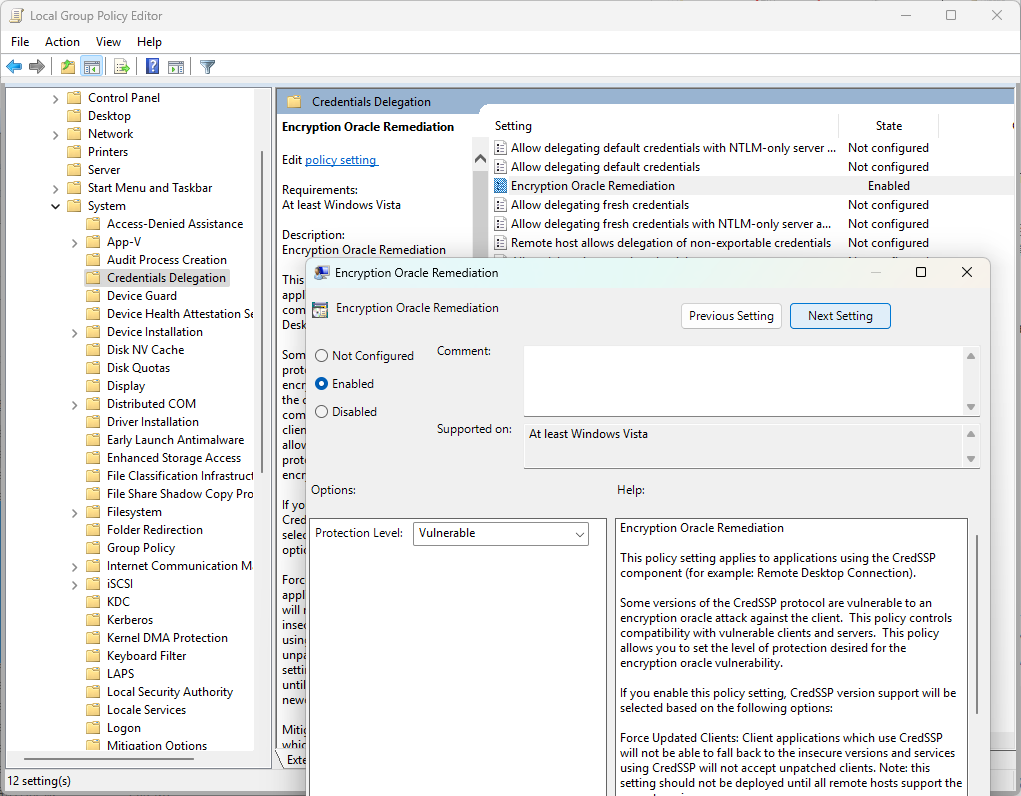Expand the Control Panel tree node

[55, 99]
